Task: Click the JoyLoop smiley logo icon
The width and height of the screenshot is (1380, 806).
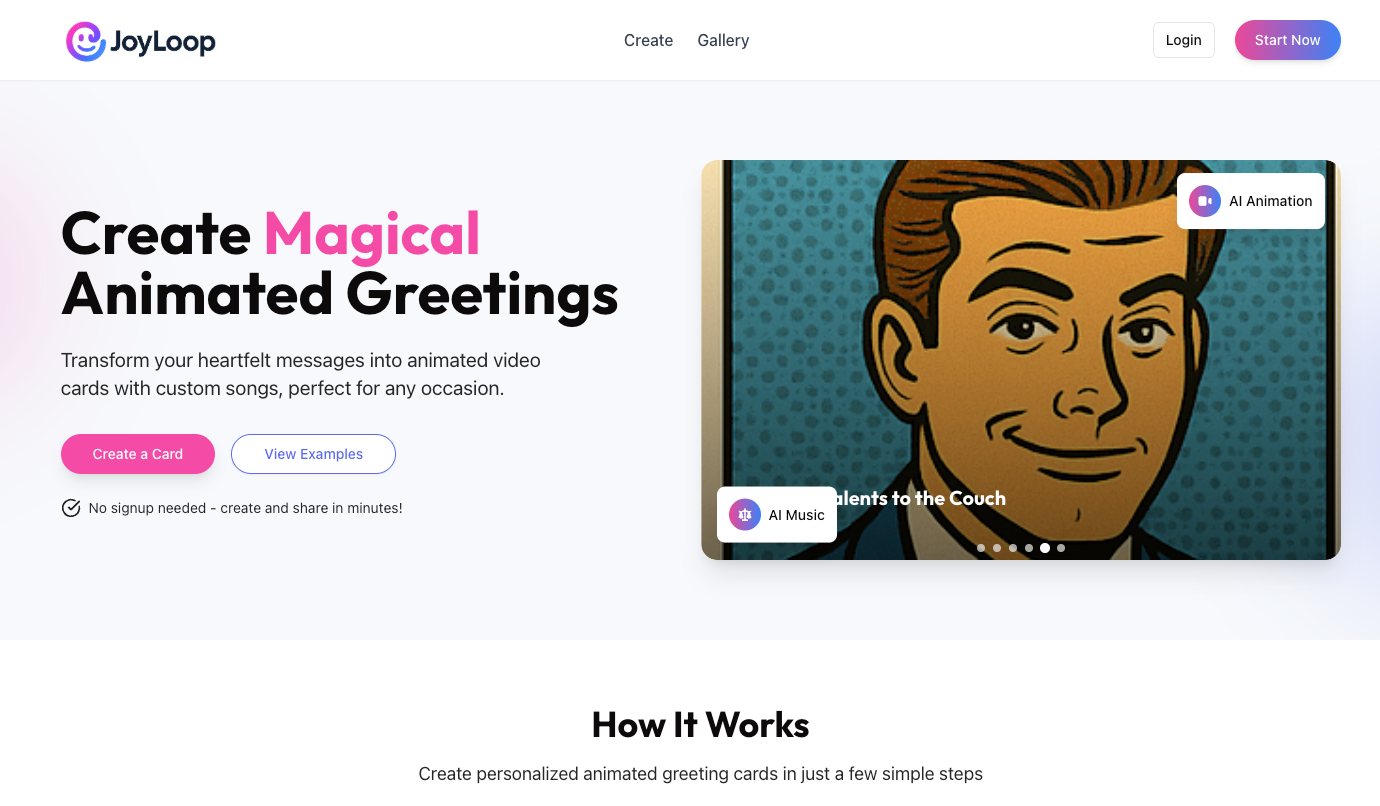Action: [x=86, y=41]
